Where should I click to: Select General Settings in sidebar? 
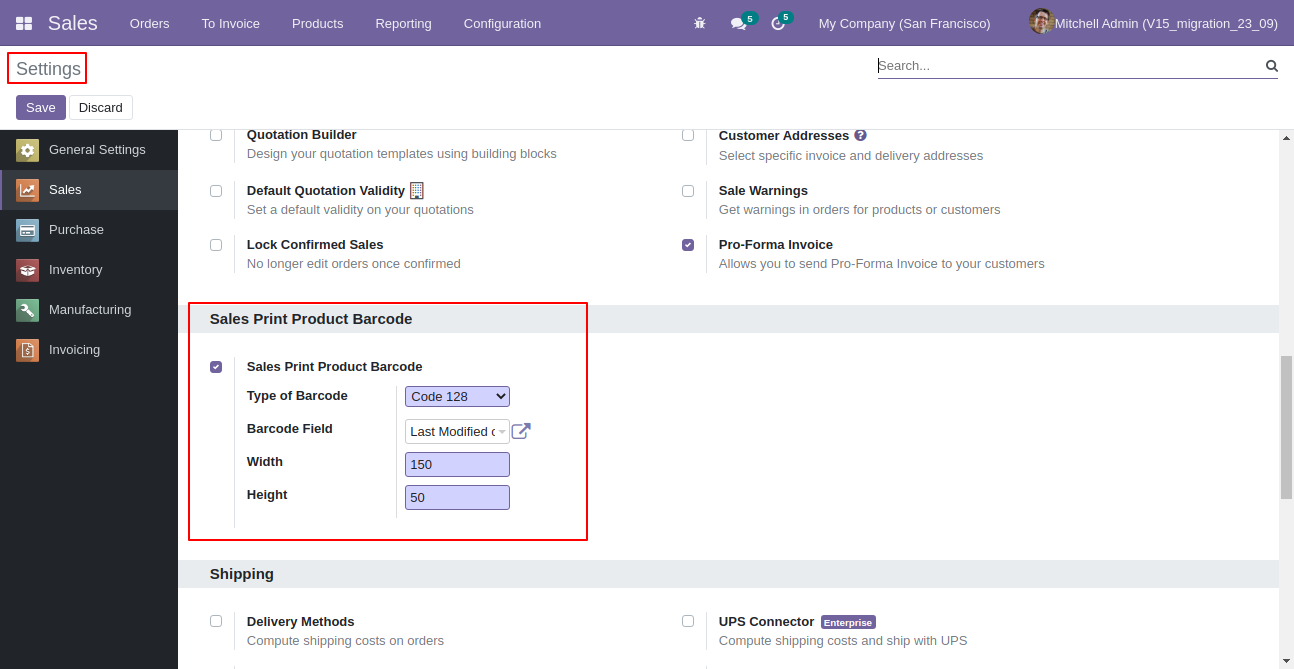tap(89, 150)
